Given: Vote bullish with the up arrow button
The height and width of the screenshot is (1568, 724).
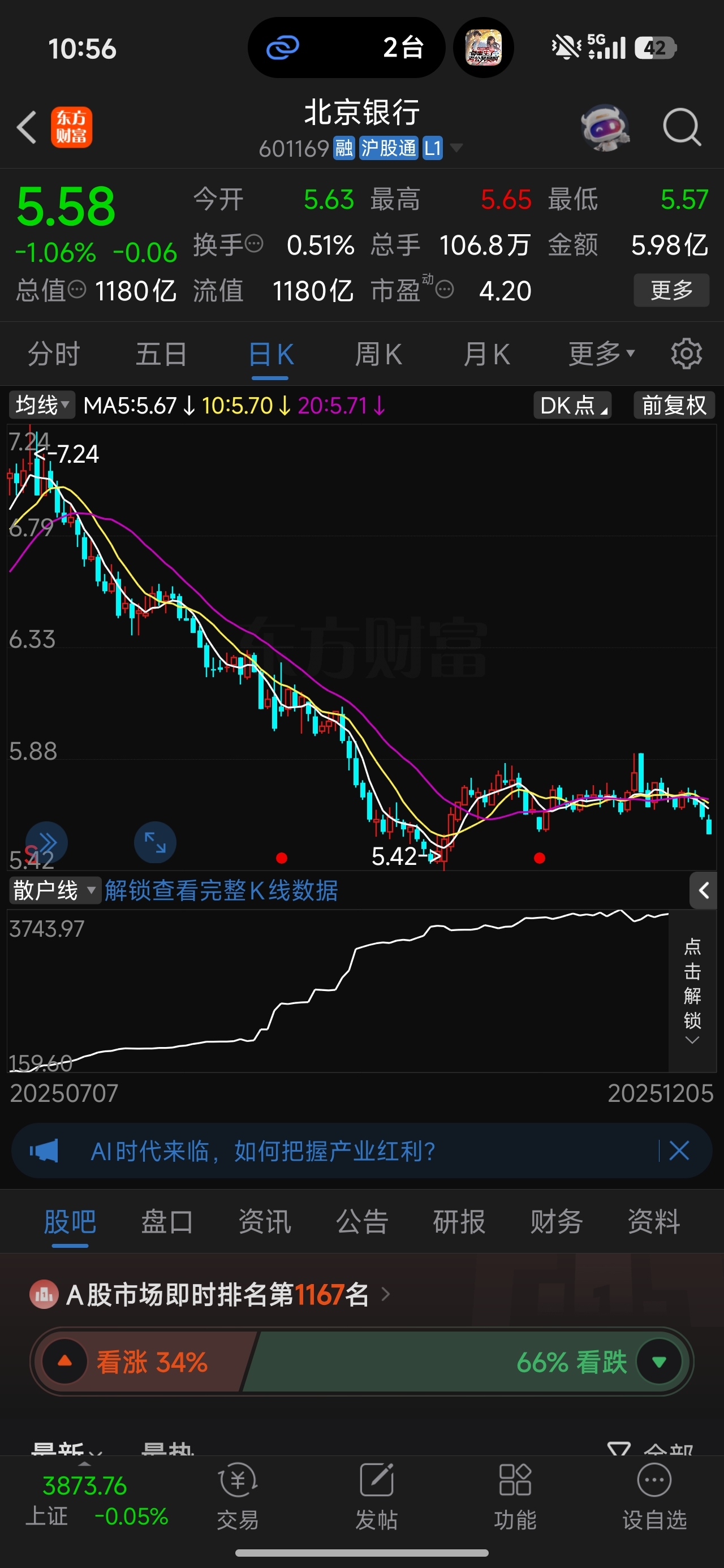Looking at the screenshot, I should click(64, 1362).
